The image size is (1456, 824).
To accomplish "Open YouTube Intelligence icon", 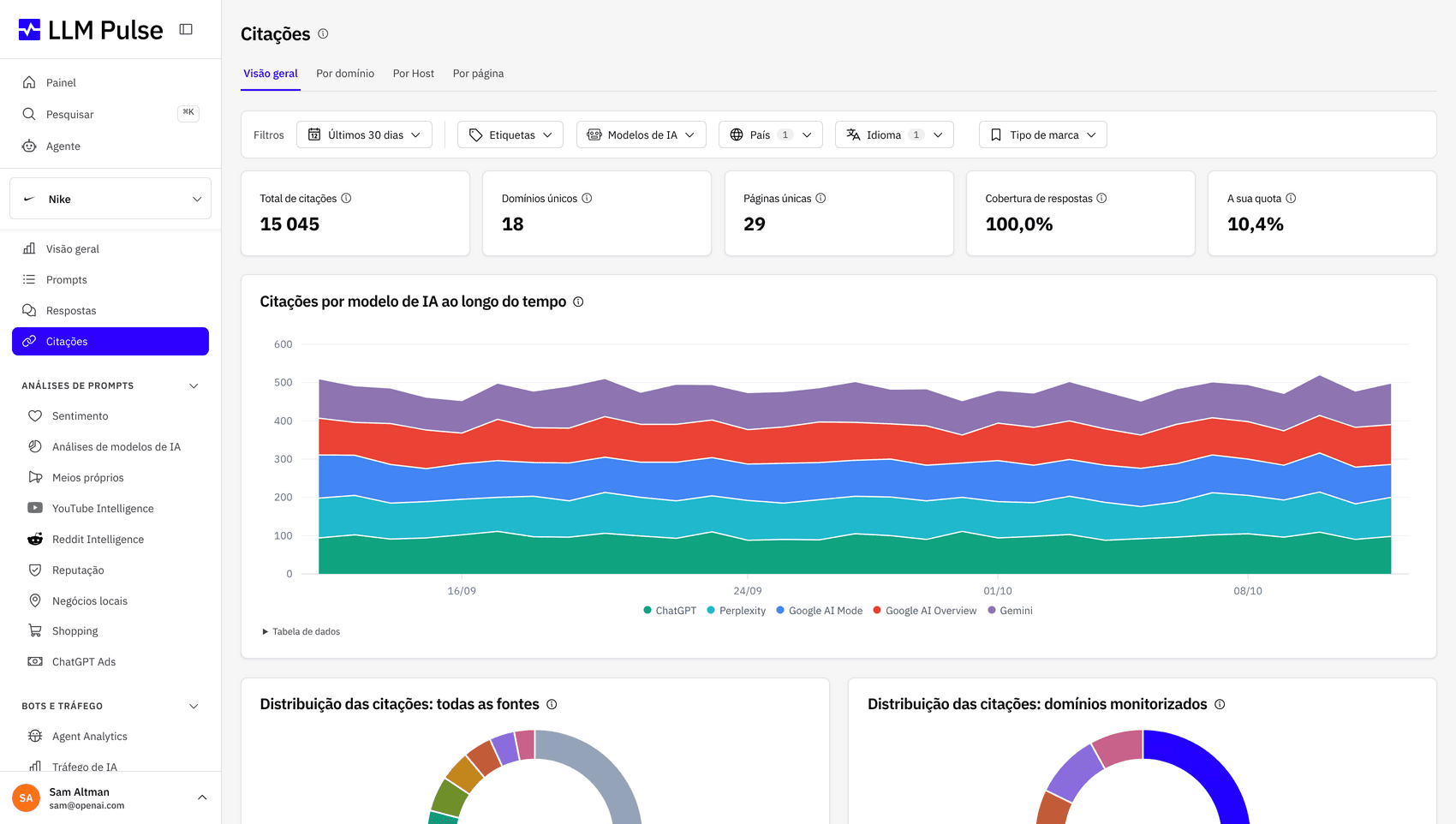I will click(35, 508).
